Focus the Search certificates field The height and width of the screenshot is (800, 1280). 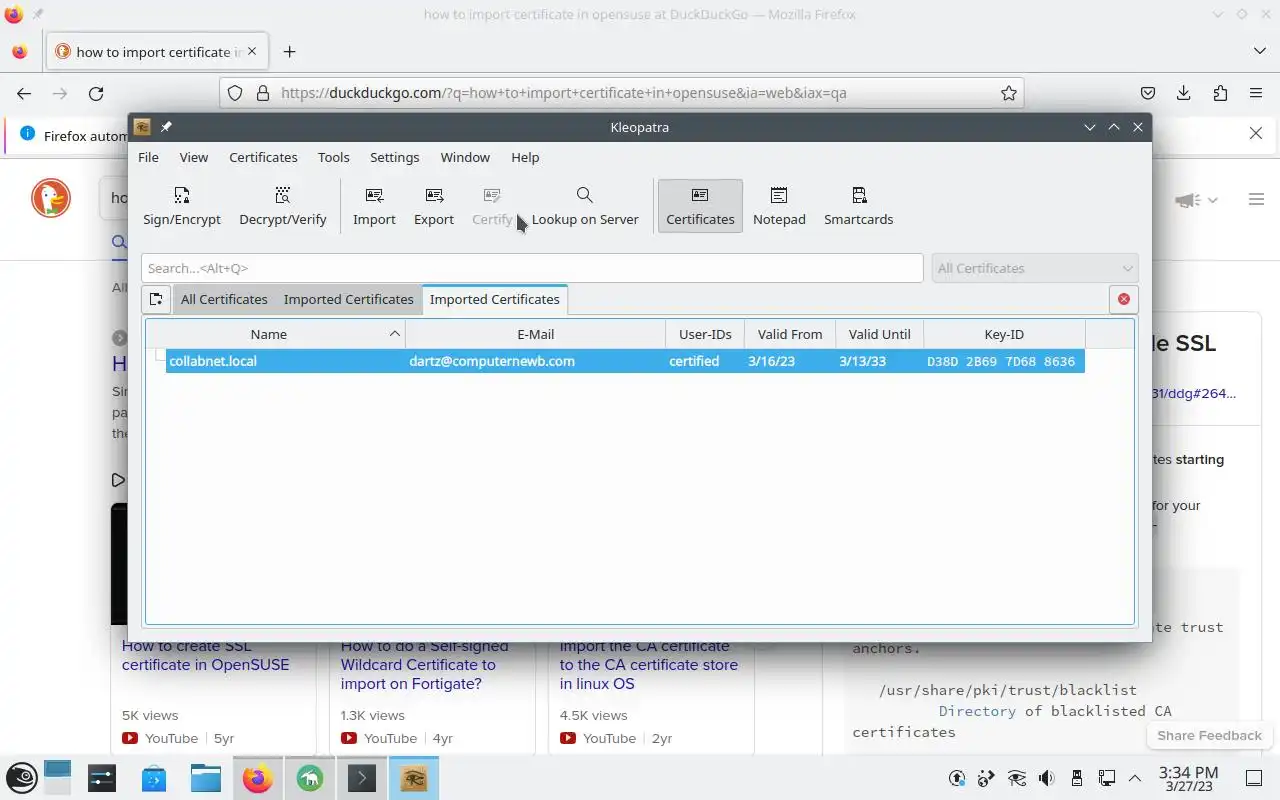click(x=532, y=268)
